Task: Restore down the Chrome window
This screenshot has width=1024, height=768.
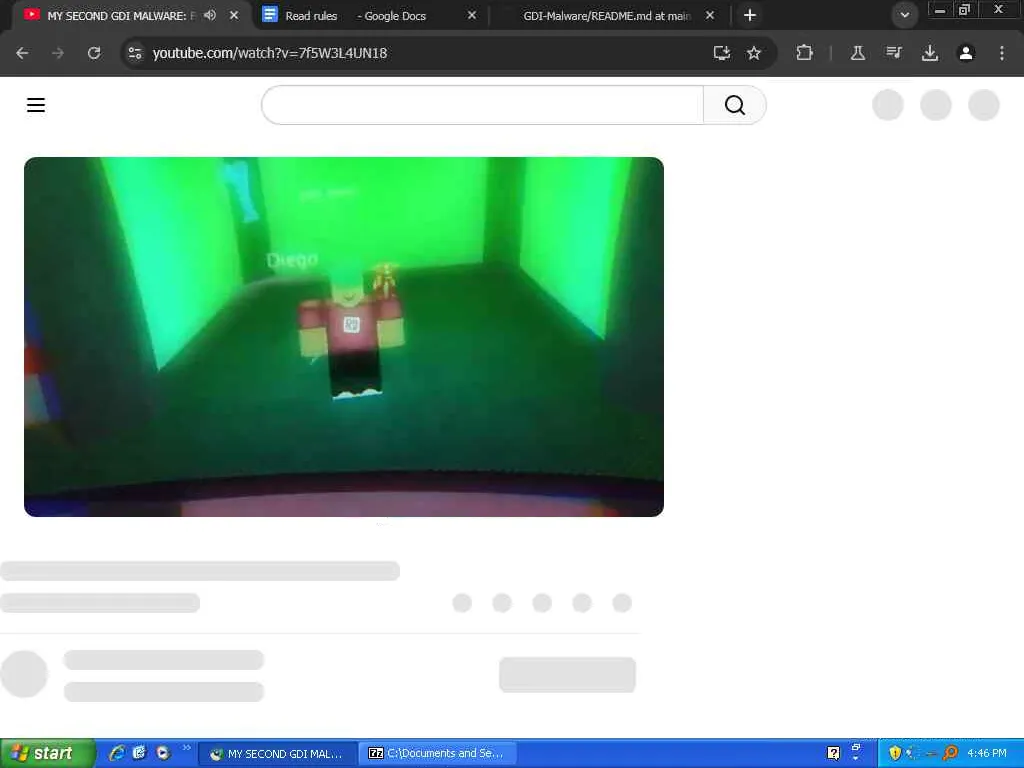Action: (x=964, y=10)
